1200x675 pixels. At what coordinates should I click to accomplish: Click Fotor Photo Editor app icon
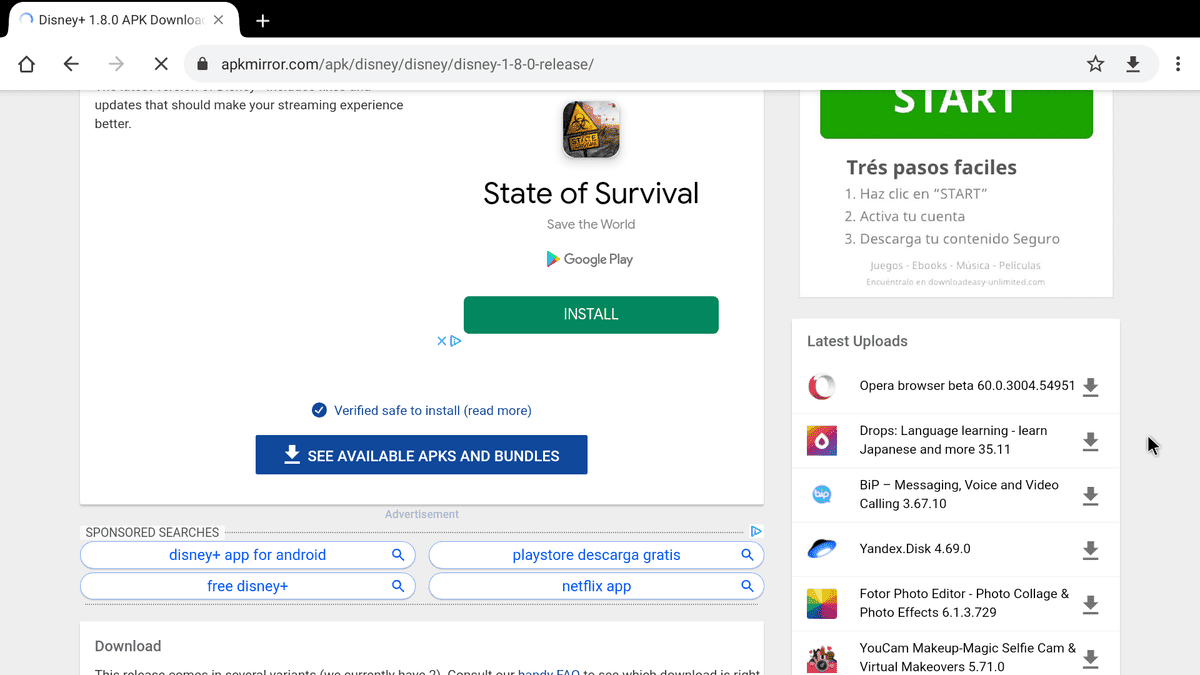click(822, 603)
